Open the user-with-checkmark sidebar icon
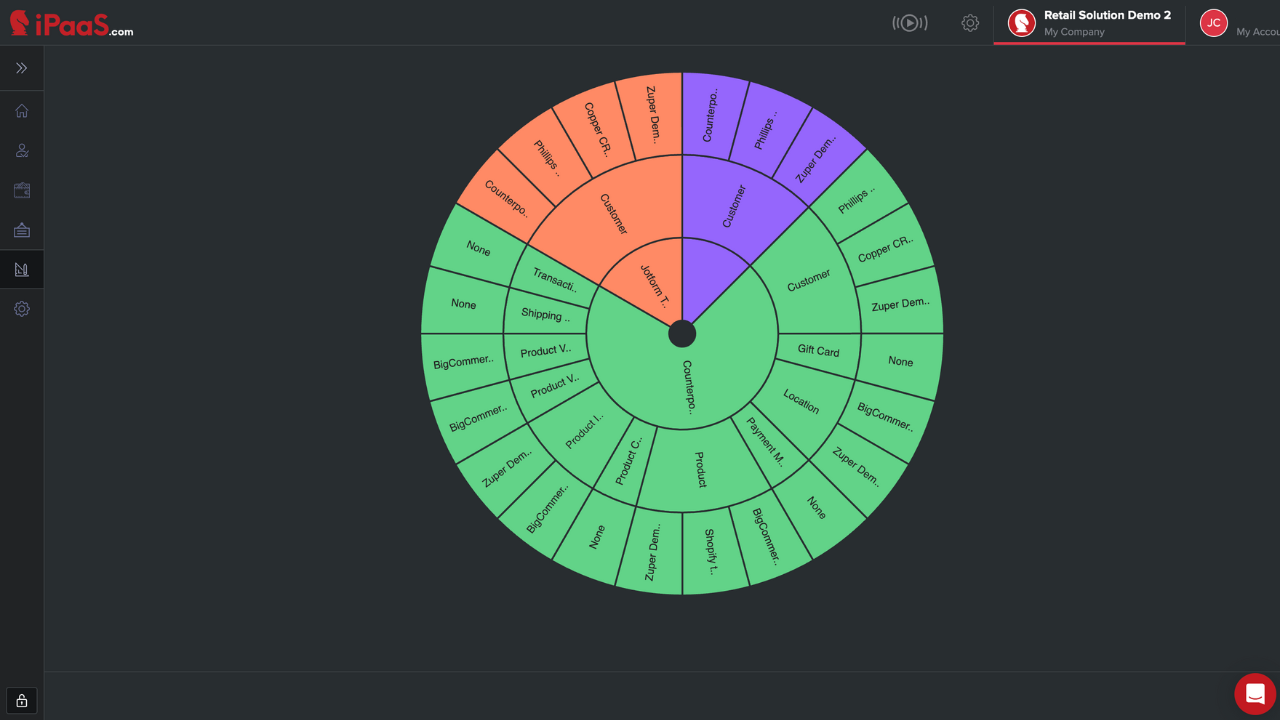The width and height of the screenshot is (1280, 720). (22, 151)
